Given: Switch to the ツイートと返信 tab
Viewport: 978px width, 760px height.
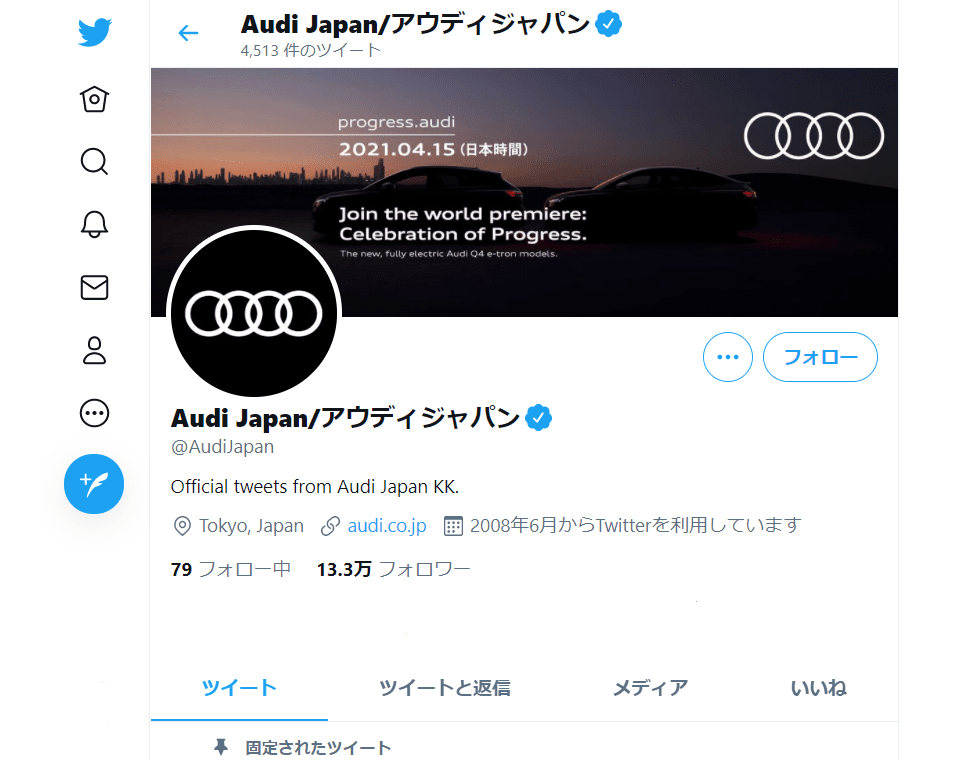Looking at the screenshot, I should click(445, 688).
